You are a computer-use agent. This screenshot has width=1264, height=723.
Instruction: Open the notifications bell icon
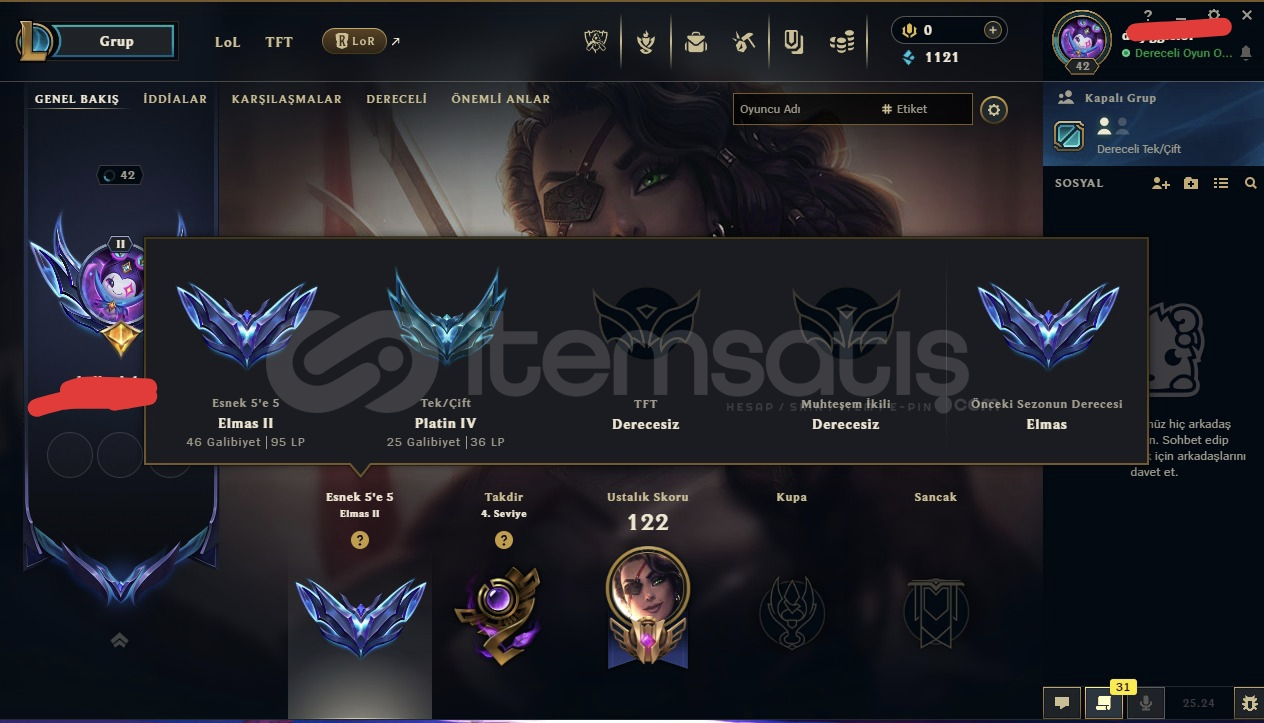tap(1246, 53)
